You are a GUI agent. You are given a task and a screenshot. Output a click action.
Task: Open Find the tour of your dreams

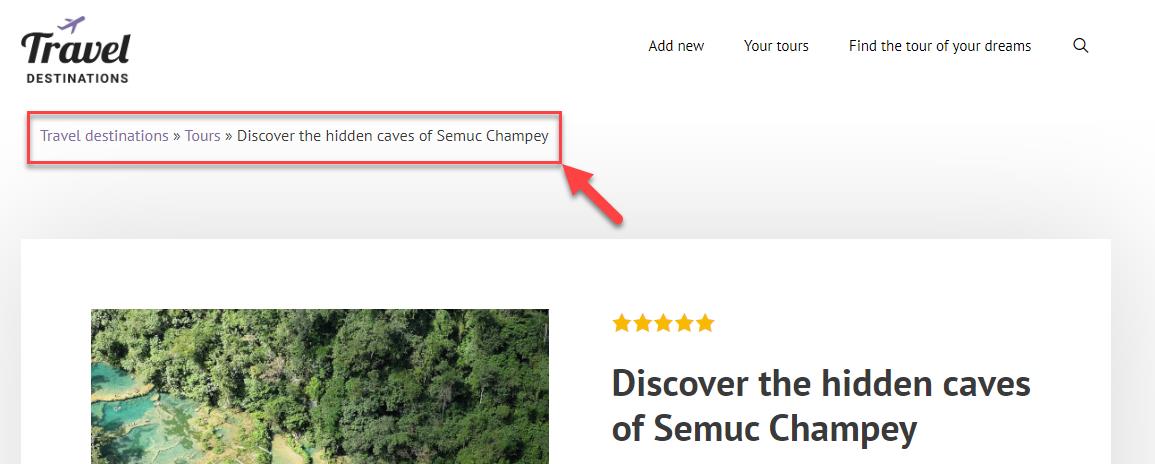pos(940,46)
